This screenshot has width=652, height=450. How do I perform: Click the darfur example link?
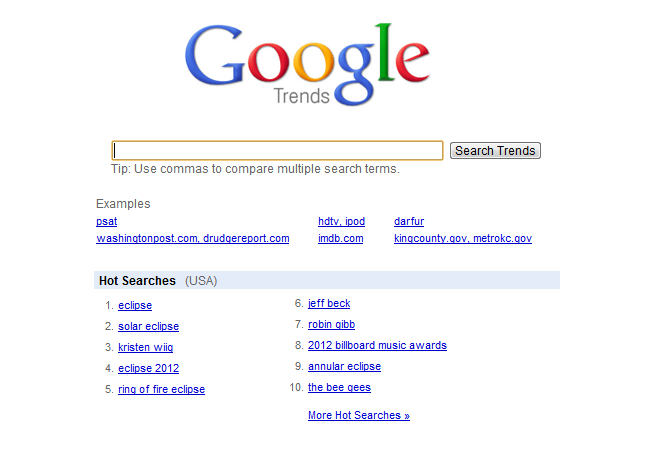(409, 221)
